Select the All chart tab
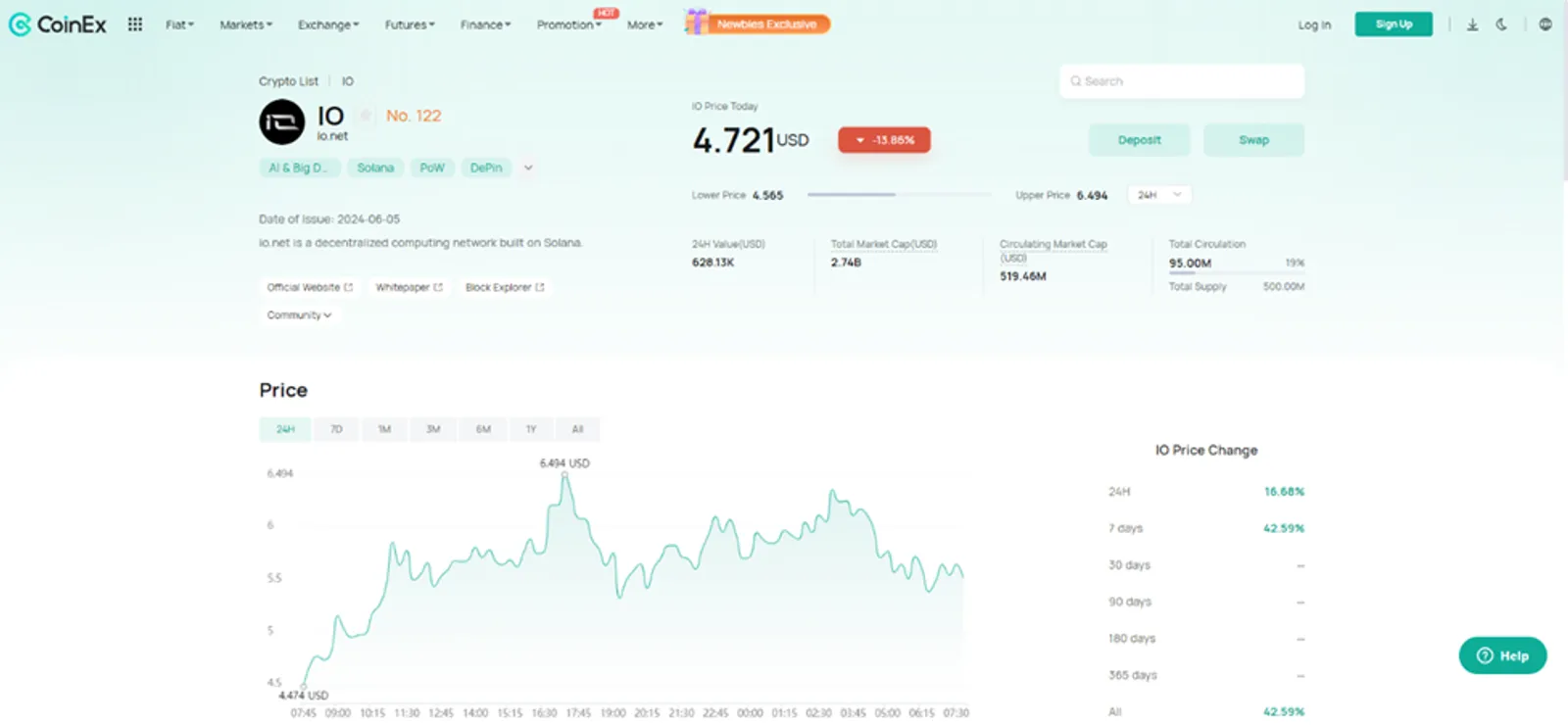This screenshot has height=725, width=1568. 577,429
